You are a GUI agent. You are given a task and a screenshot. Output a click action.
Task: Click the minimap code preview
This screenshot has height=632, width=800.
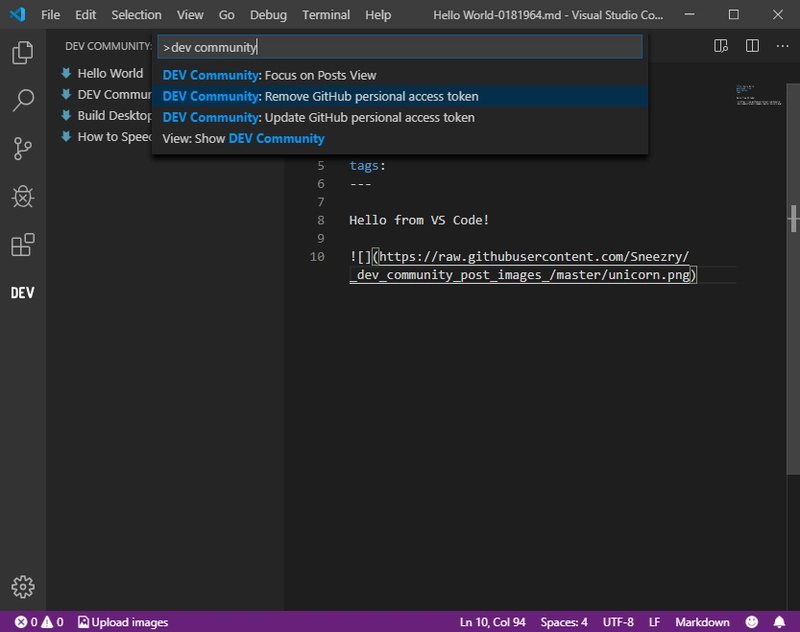[x=758, y=95]
